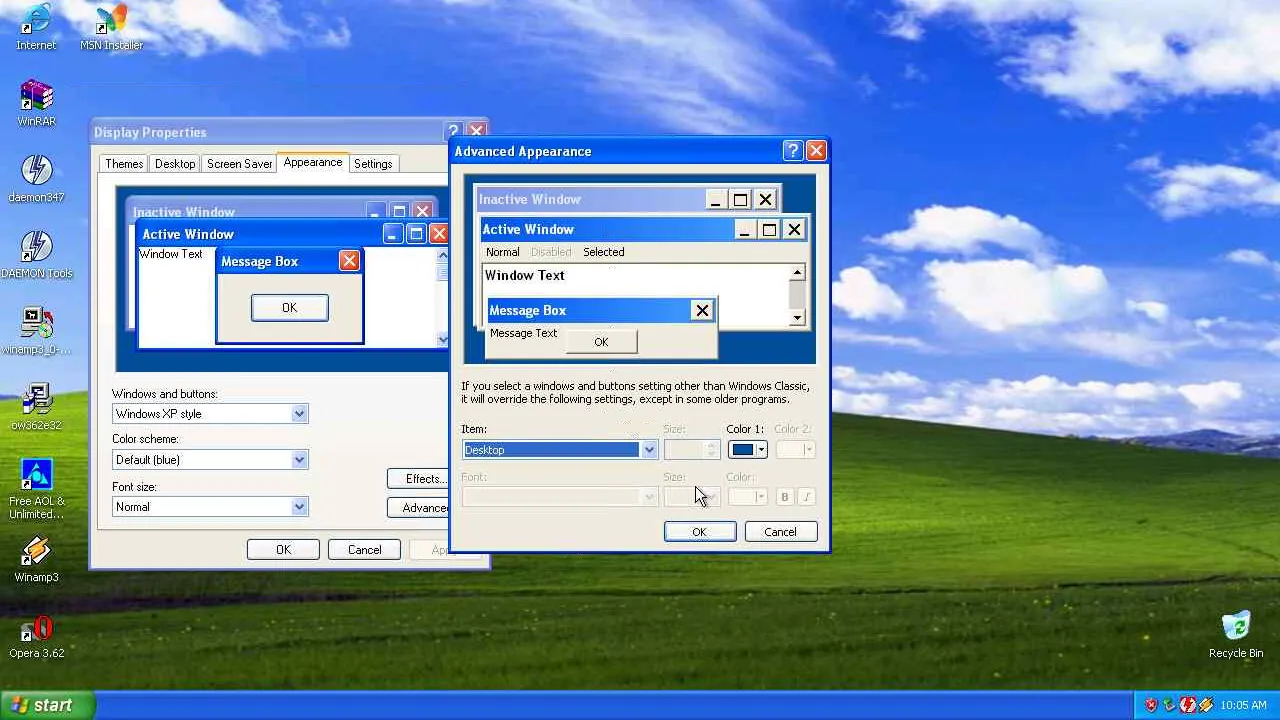Click the Safely Remove Hardware tray icon

(1169, 705)
